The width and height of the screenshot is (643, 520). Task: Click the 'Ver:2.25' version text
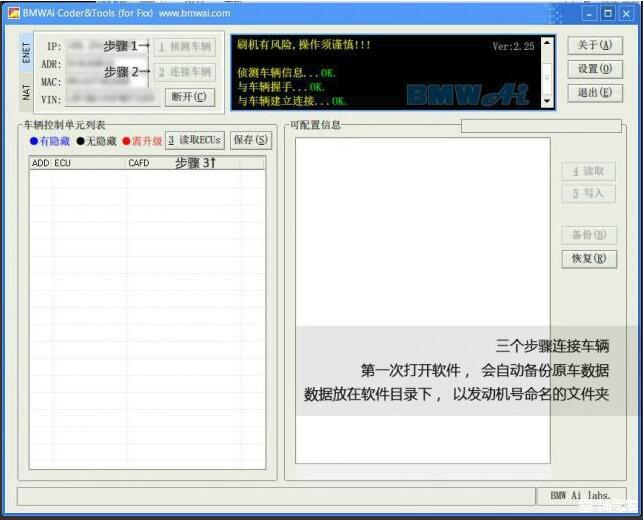pyautogui.click(x=513, y=46)
